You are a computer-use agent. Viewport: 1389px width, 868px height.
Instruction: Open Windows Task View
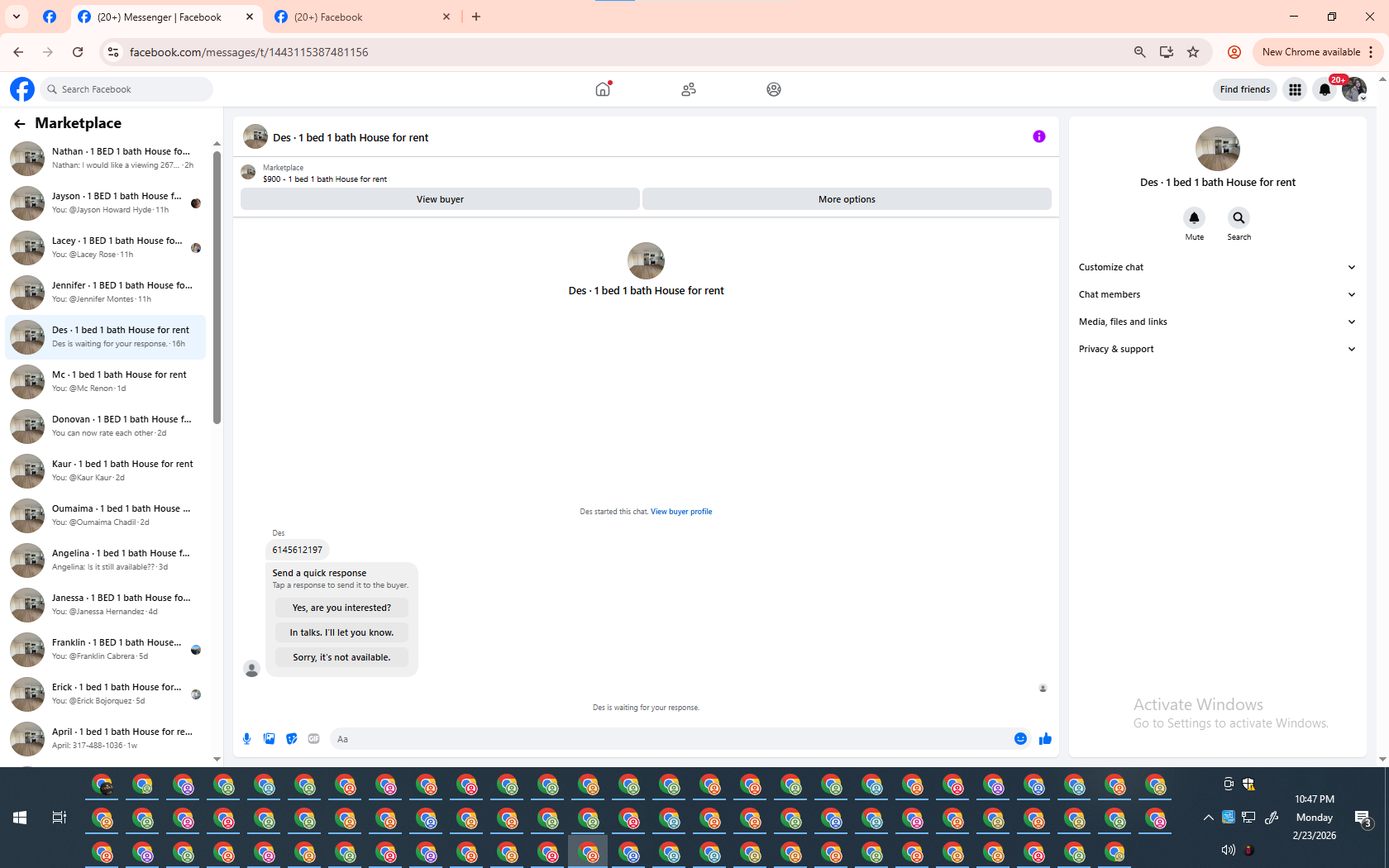tap(59, 818)
